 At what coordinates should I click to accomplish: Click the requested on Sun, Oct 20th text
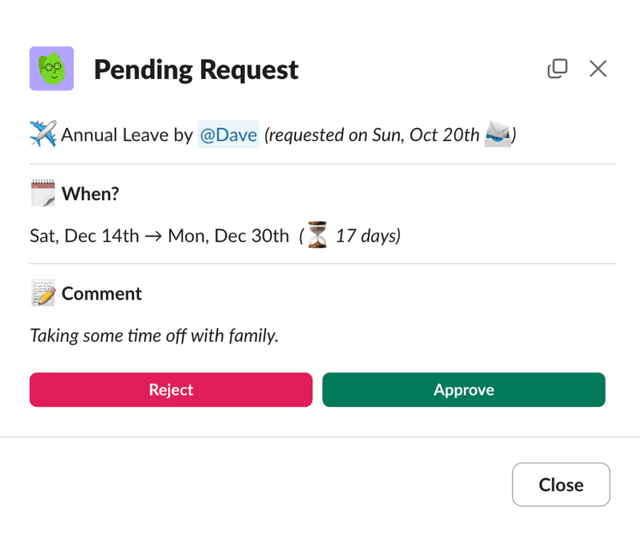pos(372,135)
